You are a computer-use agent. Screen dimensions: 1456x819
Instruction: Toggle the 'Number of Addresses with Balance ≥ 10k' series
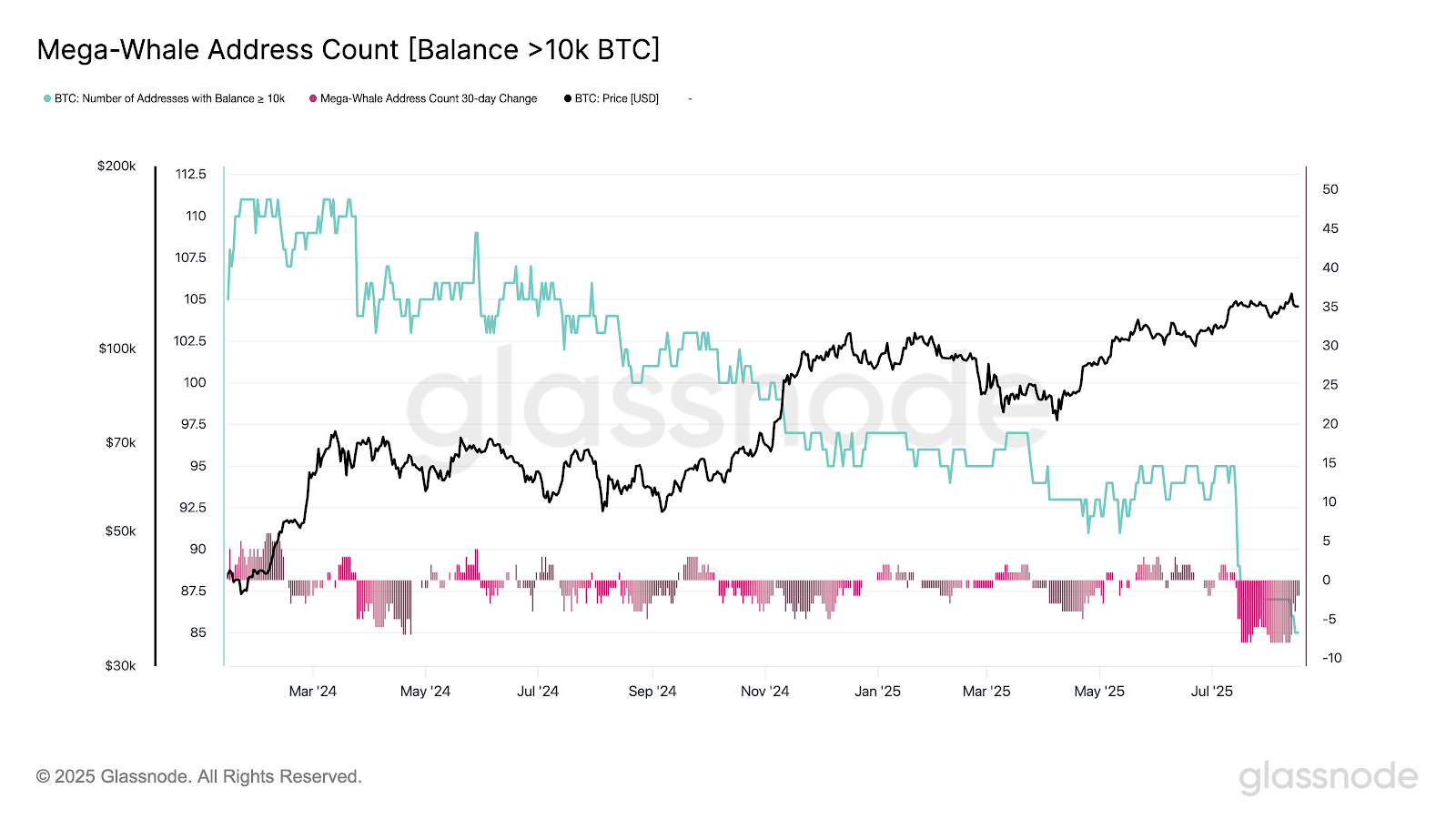(x=169, y=98)
